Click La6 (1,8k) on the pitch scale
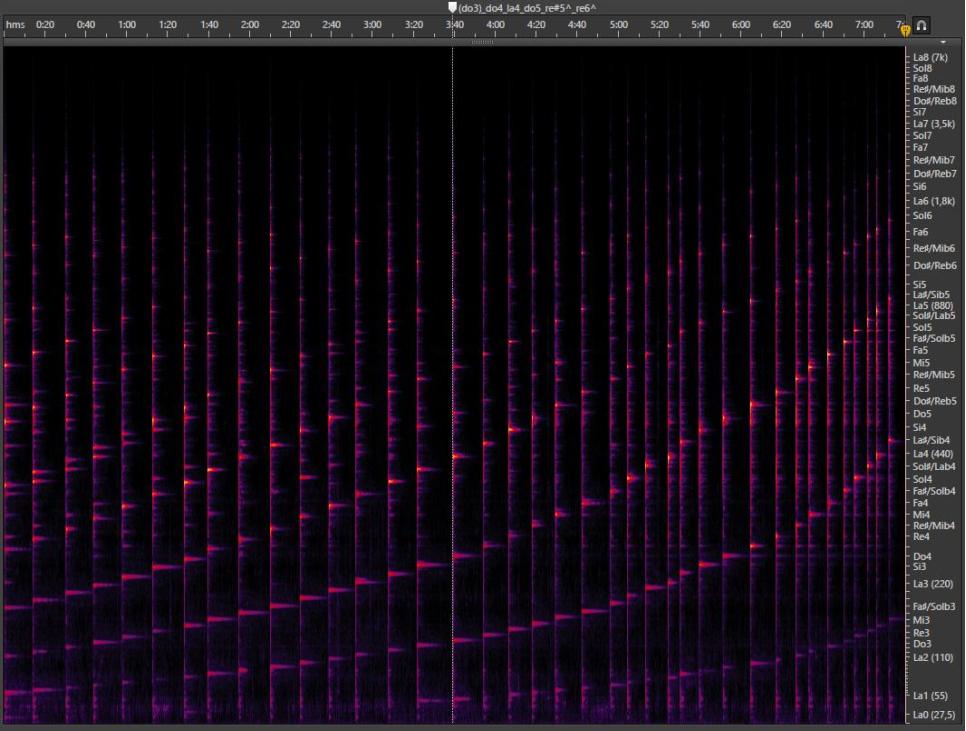The height and width of the screenshot is (731, 966). [934, 201]
